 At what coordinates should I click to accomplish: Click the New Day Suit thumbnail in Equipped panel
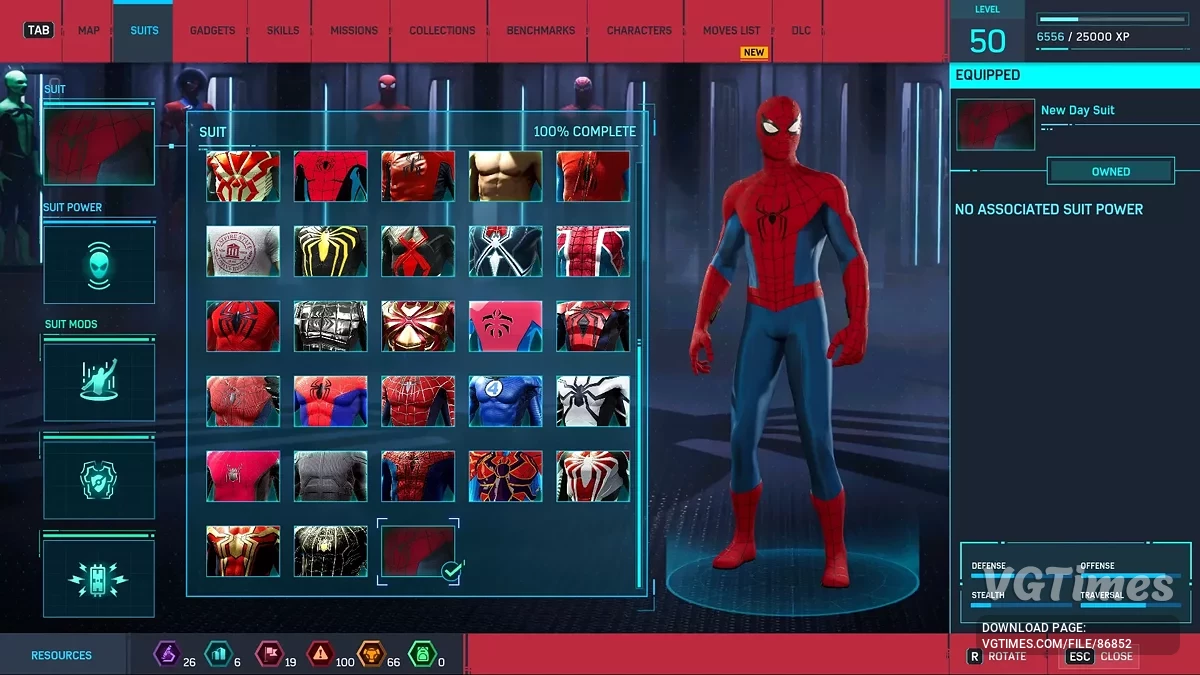click(996, 125)
